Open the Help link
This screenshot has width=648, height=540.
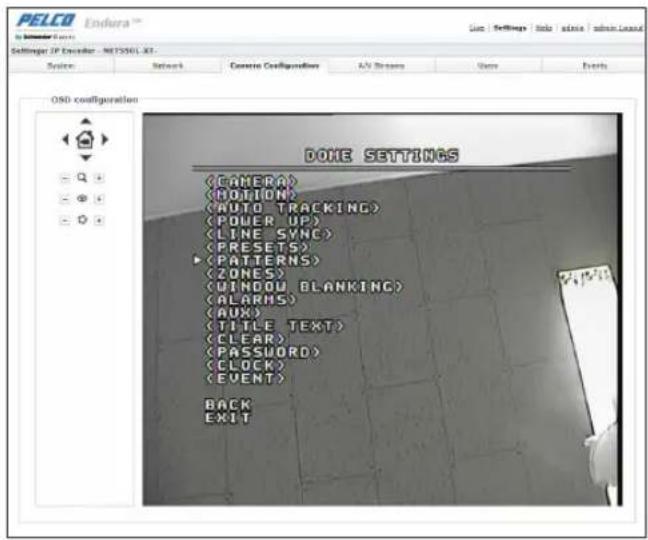click(543, 28)
